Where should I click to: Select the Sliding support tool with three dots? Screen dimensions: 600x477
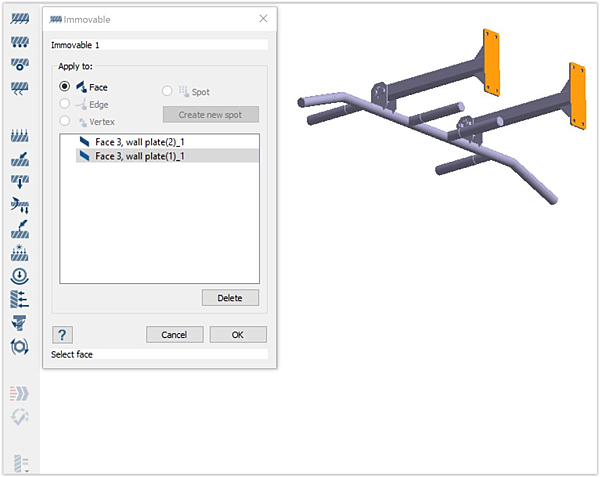point(20,42)
